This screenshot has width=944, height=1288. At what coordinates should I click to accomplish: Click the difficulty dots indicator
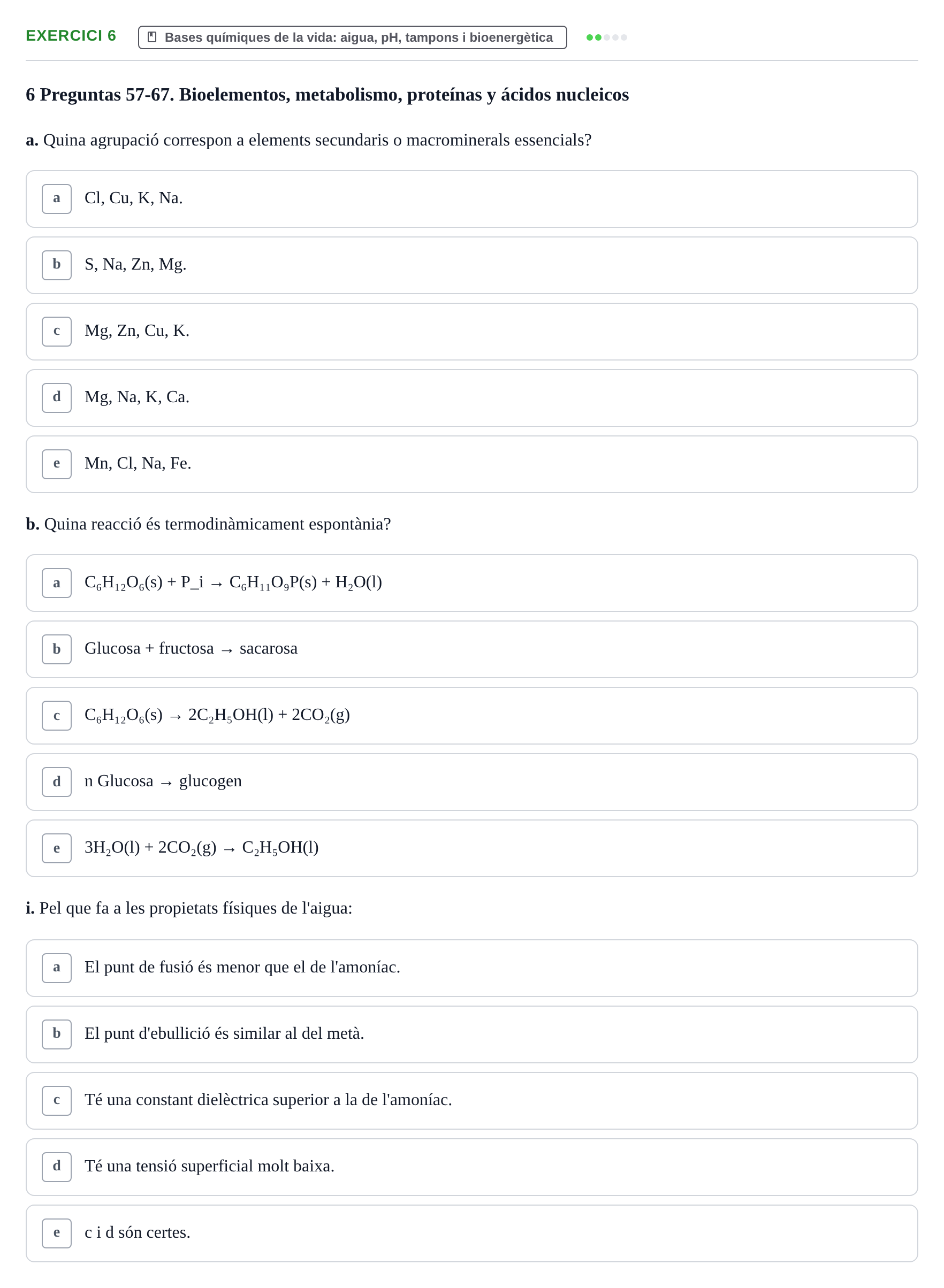[606, 37]
